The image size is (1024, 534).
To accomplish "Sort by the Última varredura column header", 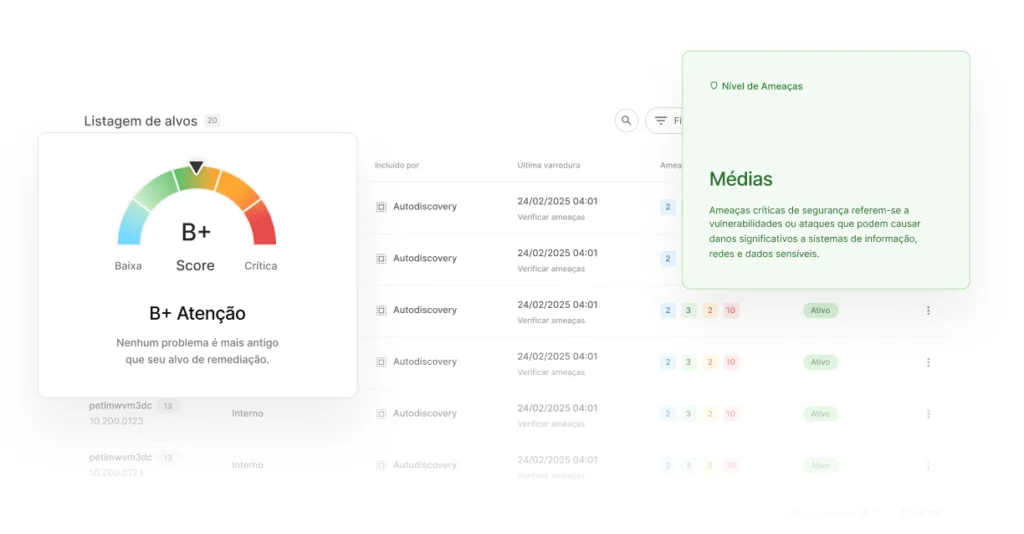I will [x=548, y=165].
